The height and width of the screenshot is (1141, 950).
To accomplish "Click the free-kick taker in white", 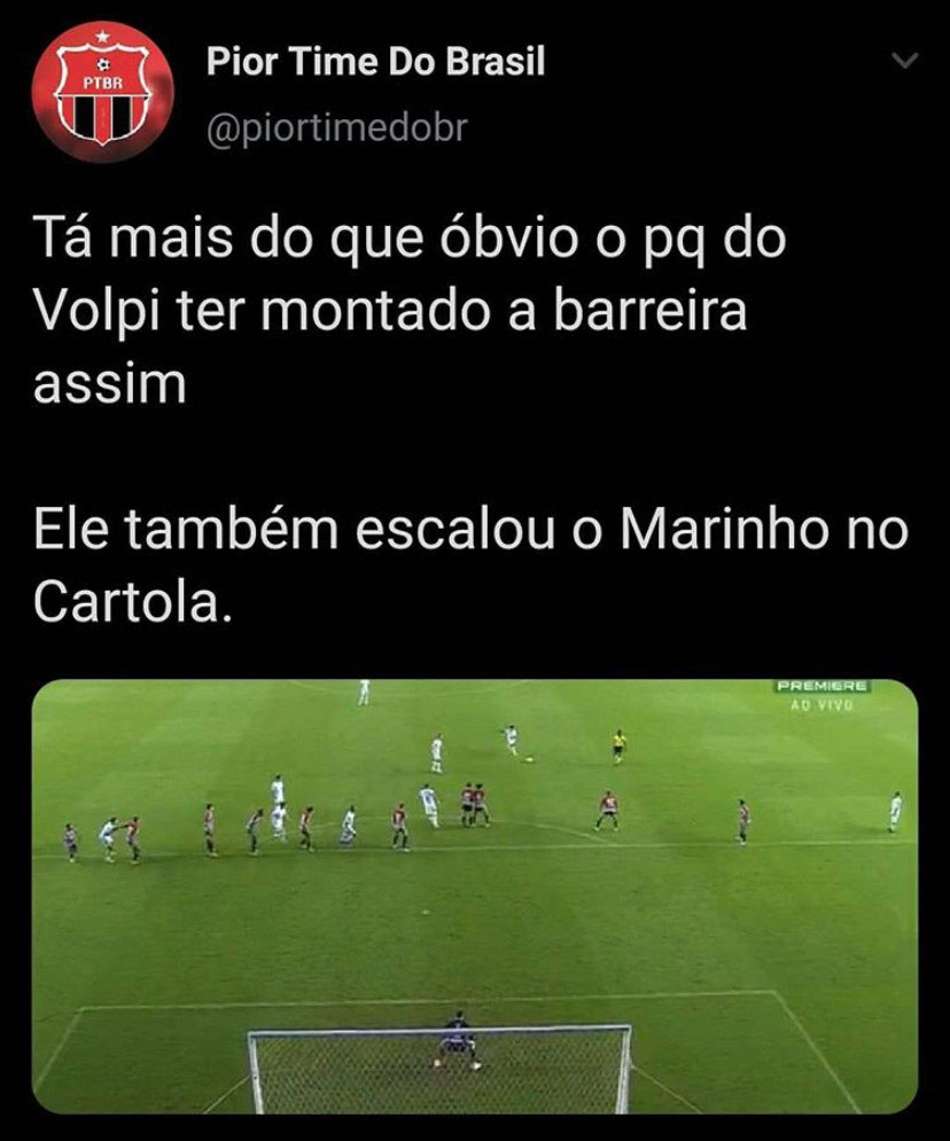I will click(x=513, y=739).
